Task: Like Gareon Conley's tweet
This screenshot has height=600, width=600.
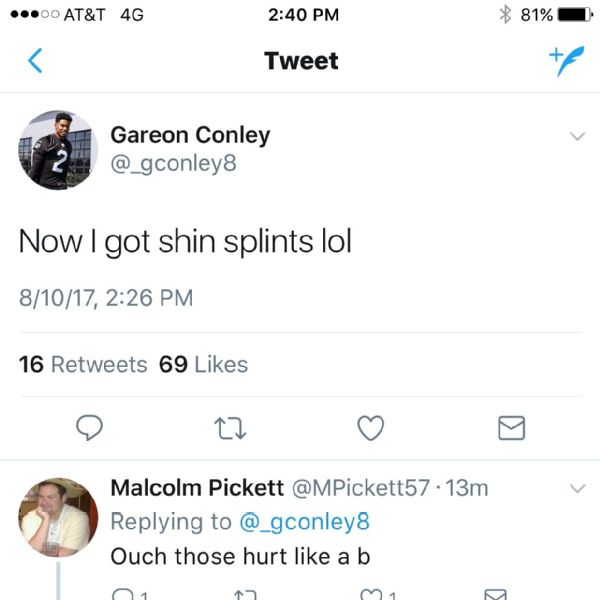Action: pyautogui.click(x=371, y=428)
